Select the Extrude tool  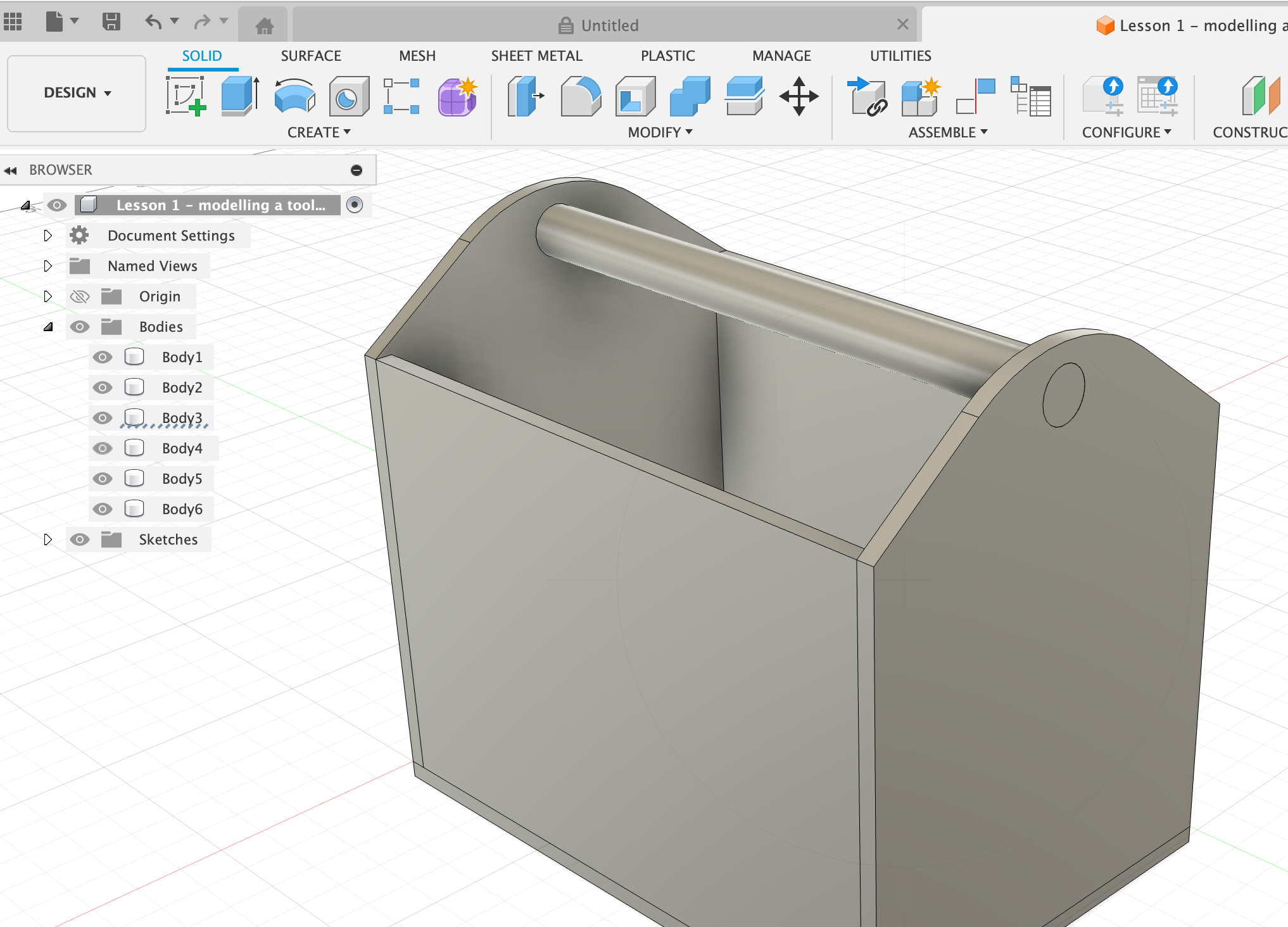(239, 96)
